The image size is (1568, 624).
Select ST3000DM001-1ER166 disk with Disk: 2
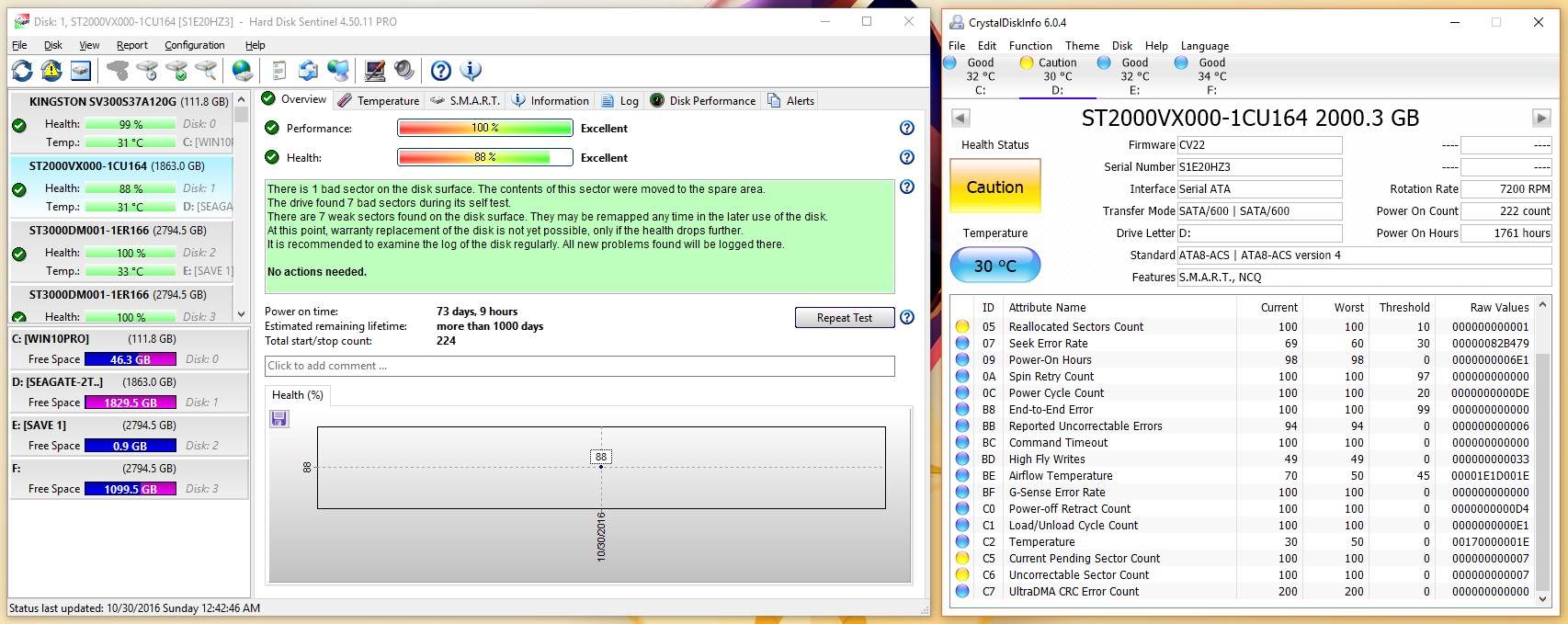(x=121, y=251)
